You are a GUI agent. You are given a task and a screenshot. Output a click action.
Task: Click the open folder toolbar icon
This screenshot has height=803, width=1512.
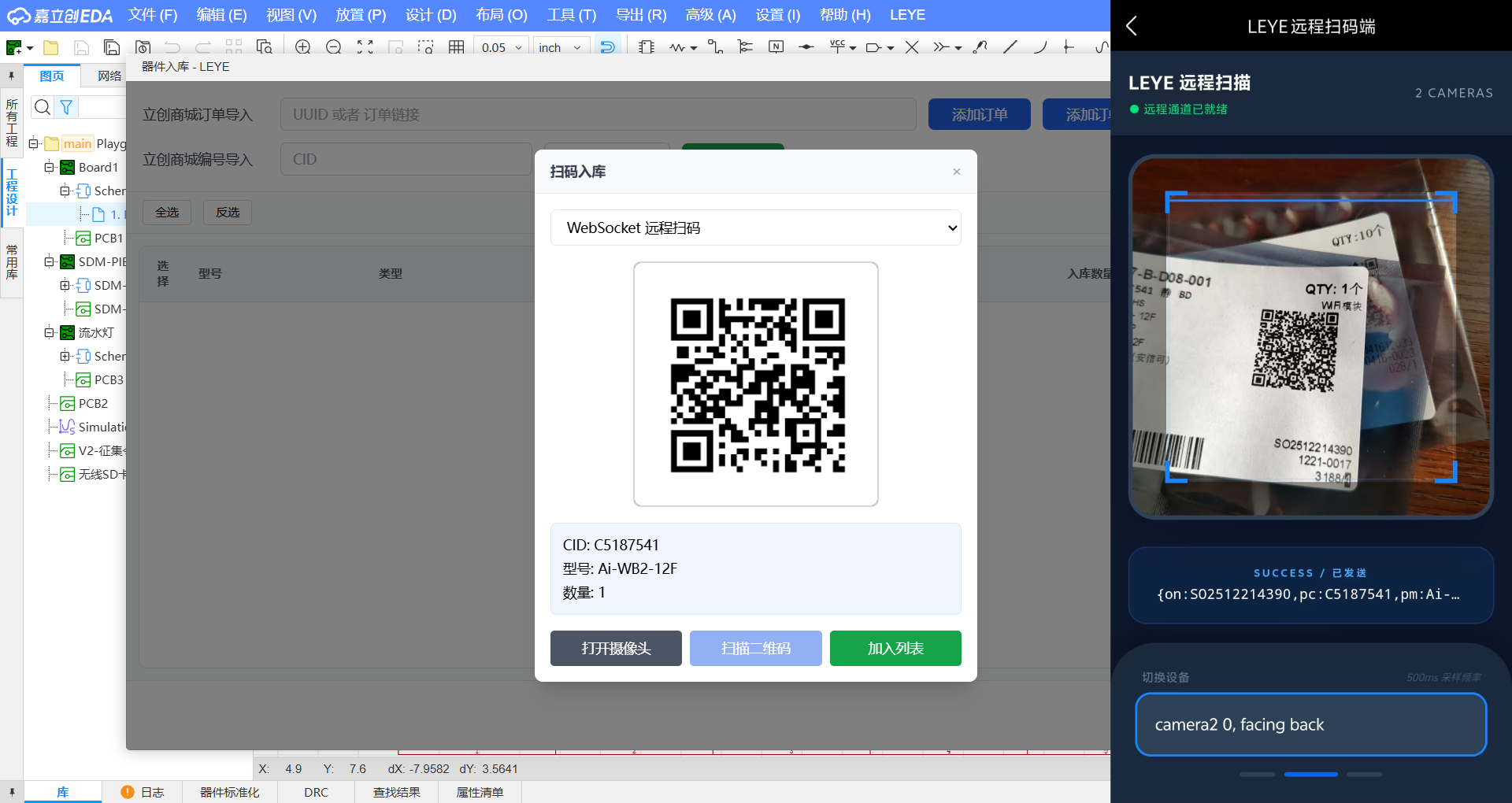pos(51,47)
